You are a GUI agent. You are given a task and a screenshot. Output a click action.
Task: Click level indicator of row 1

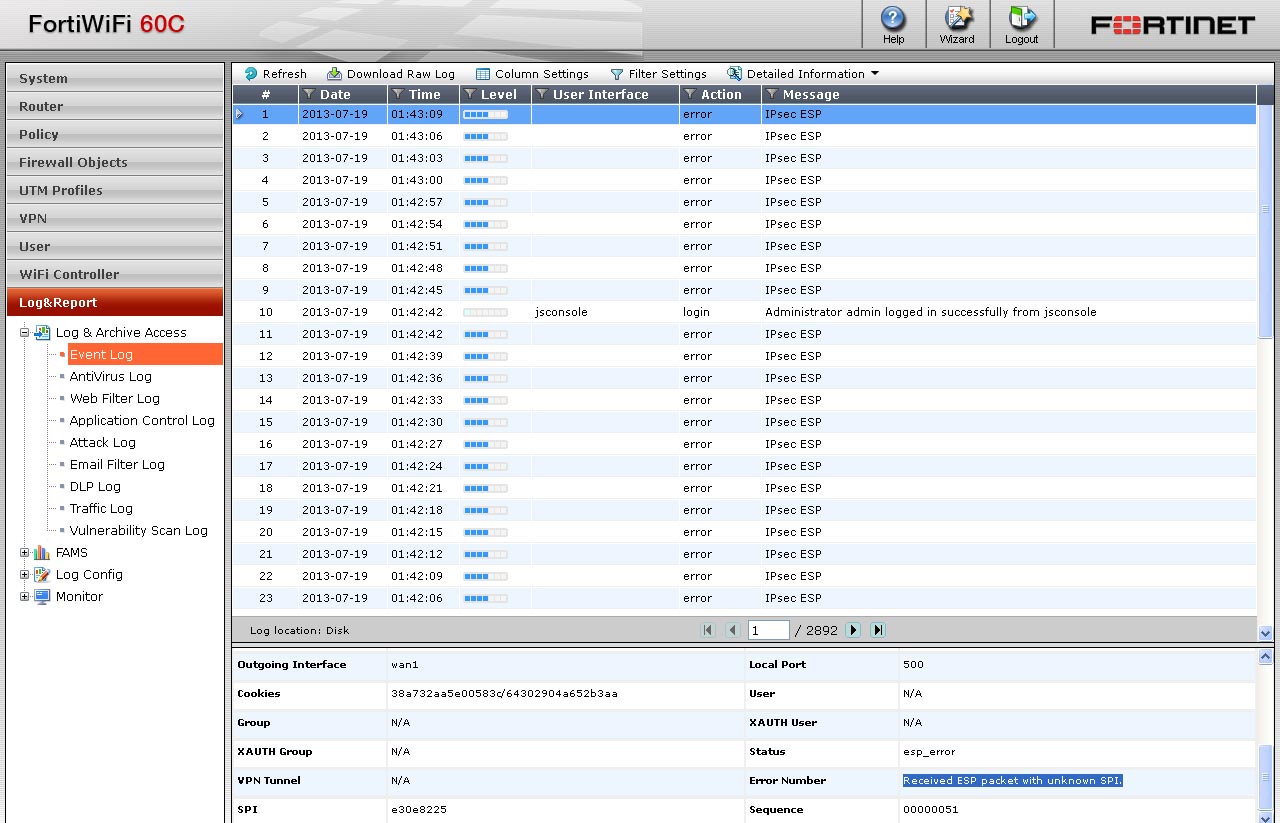coord(485,114)
